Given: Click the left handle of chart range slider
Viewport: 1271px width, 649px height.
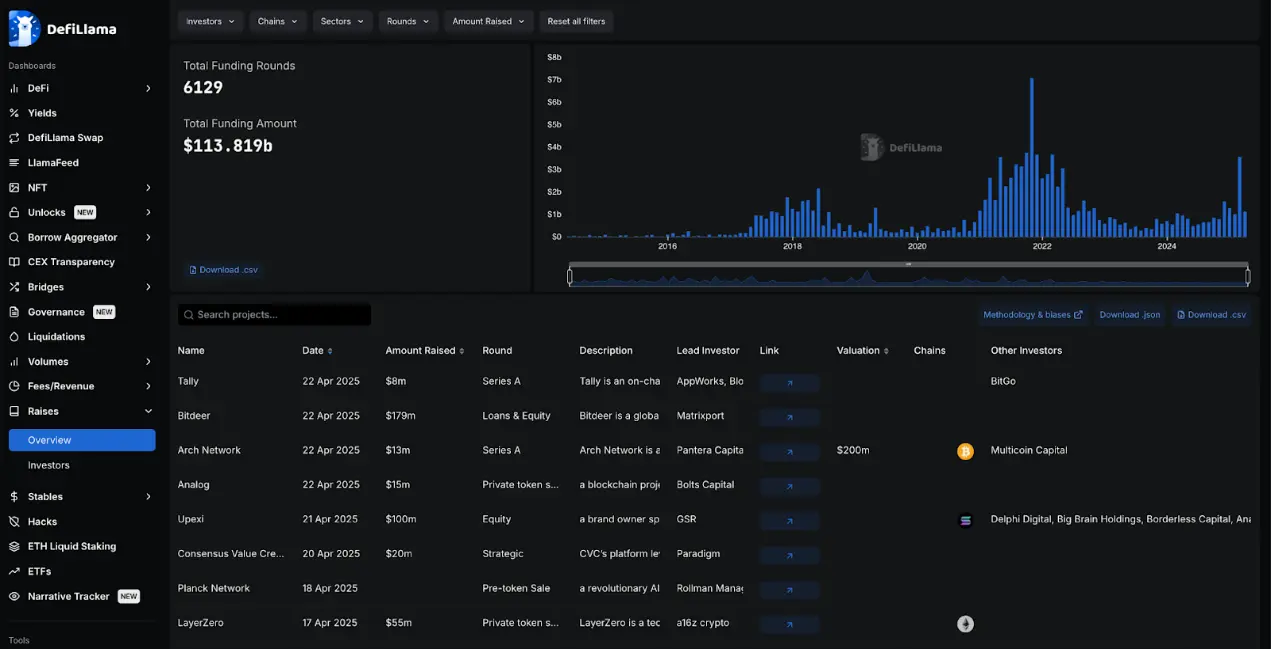Looking at the screenshot, I should tap(570, 276).
